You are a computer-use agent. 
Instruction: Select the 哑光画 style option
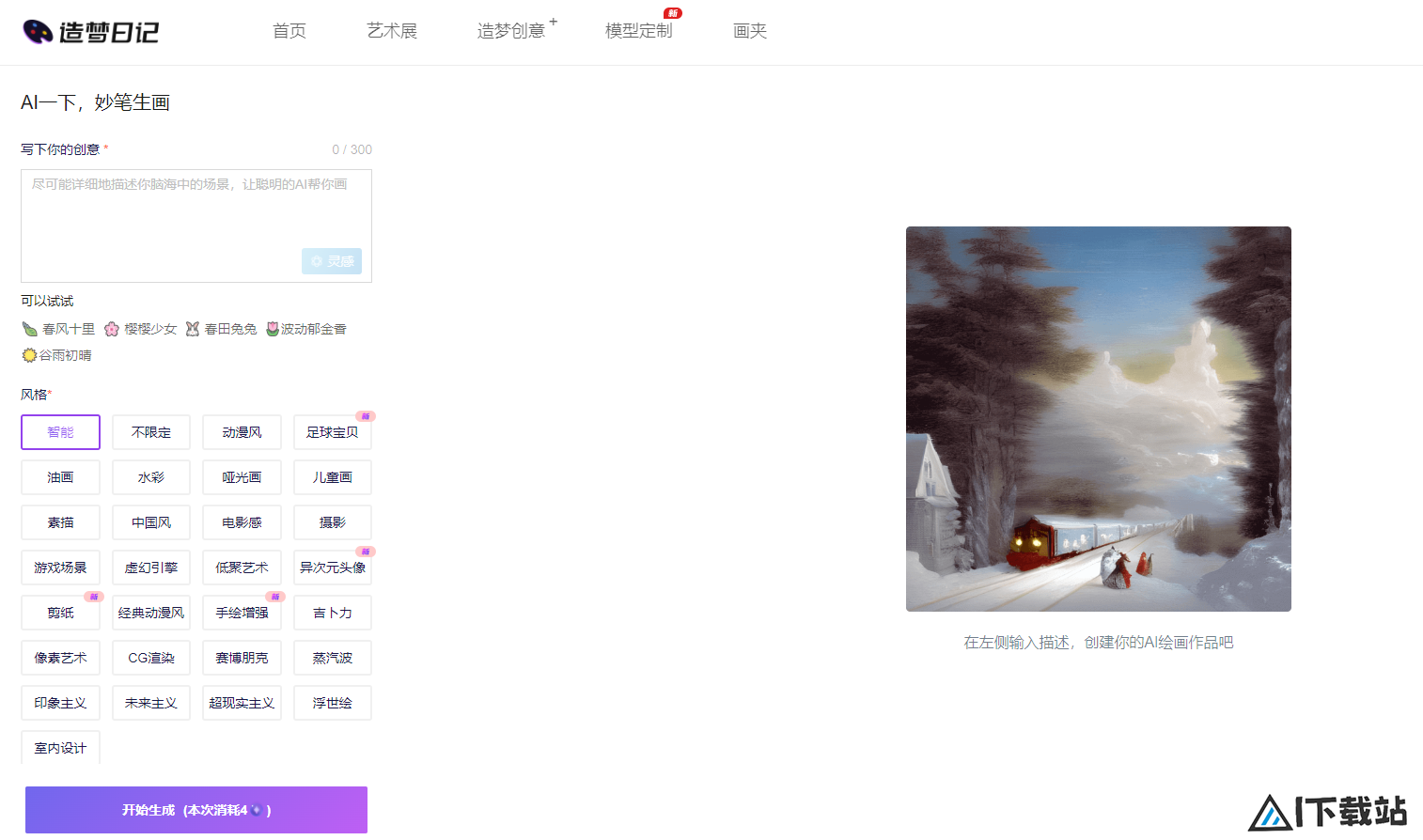point(242,477)
